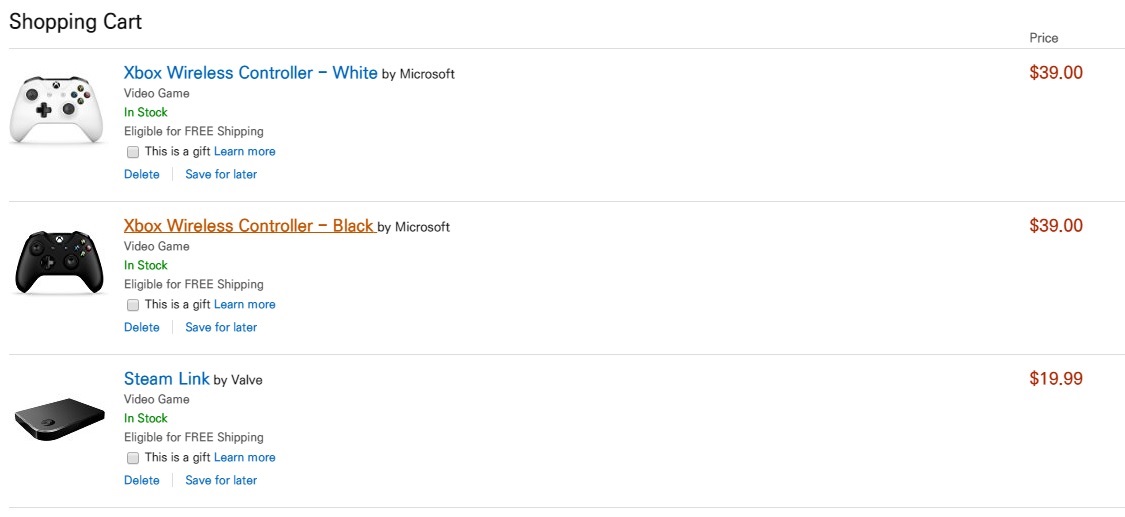Save Steam Link for later

(x=221, y=480)
